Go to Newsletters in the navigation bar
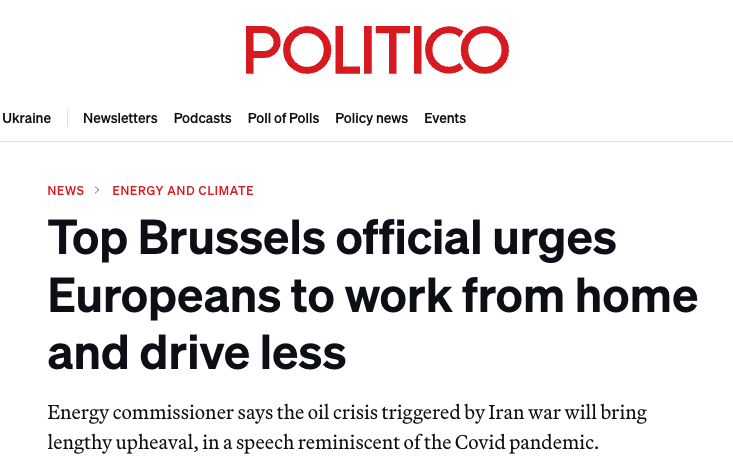This screenshot has height=469, width=733. point(120,118)
